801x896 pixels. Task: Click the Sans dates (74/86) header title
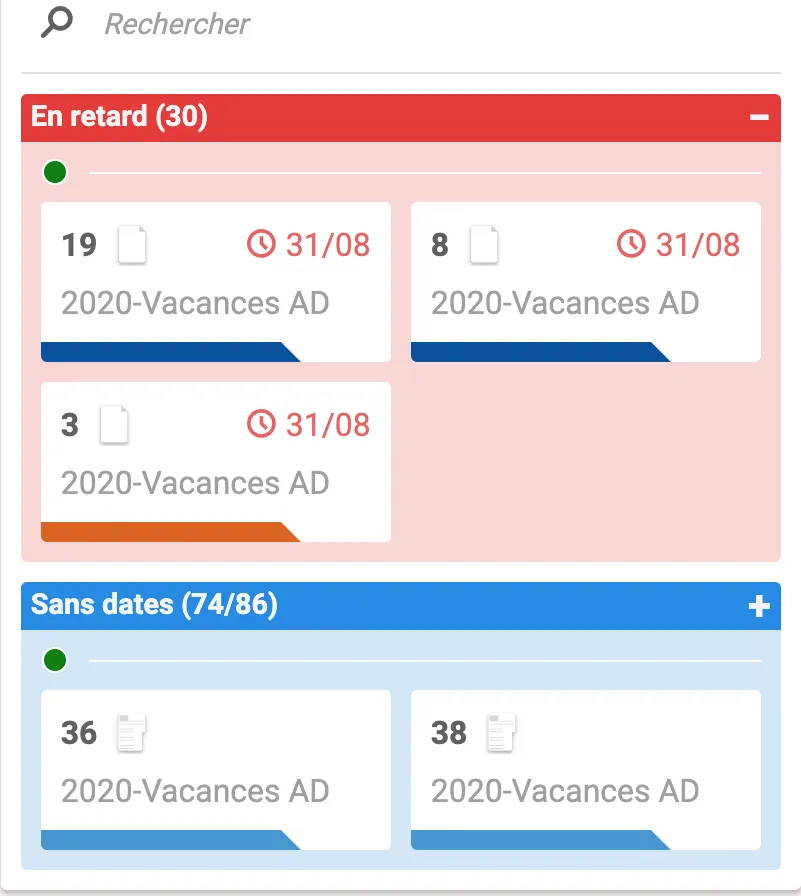coord(154,605)
